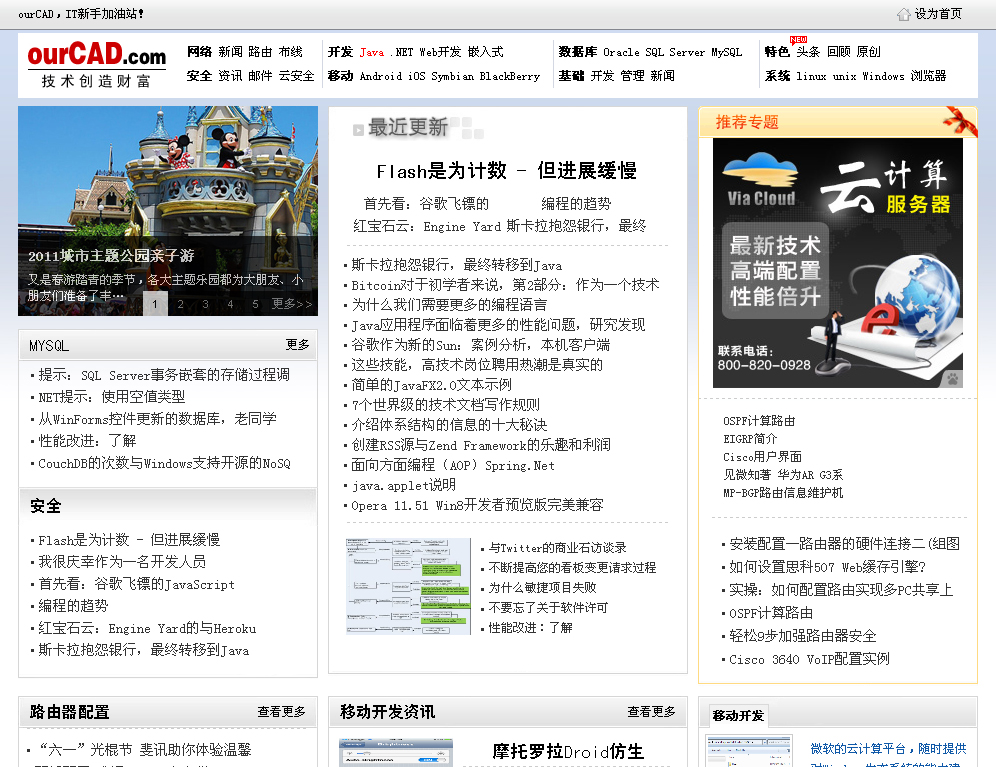Open Cisco 3640 VoIP配置实例 article

809,659
